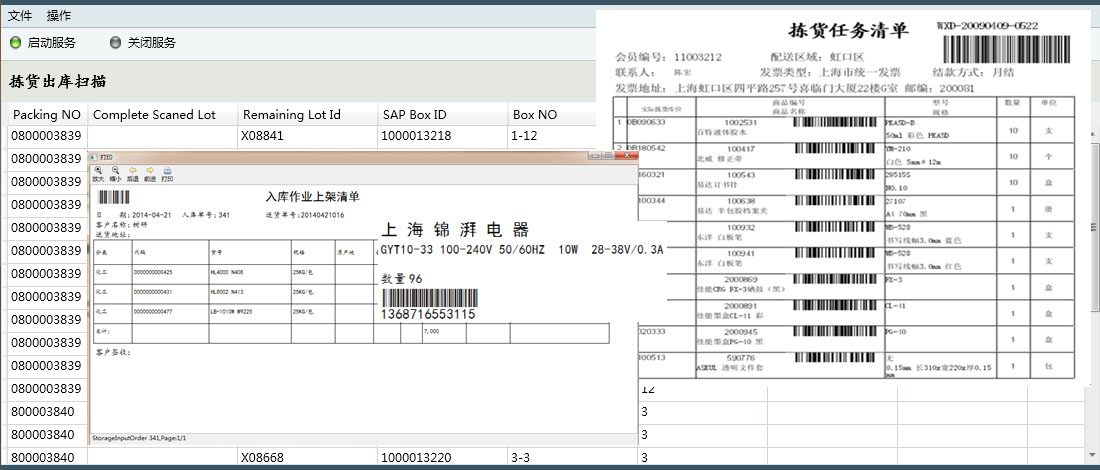Select the 1000013220 SAP box cell
This screenshot has height=470, width=1100.
coord(443,457)
